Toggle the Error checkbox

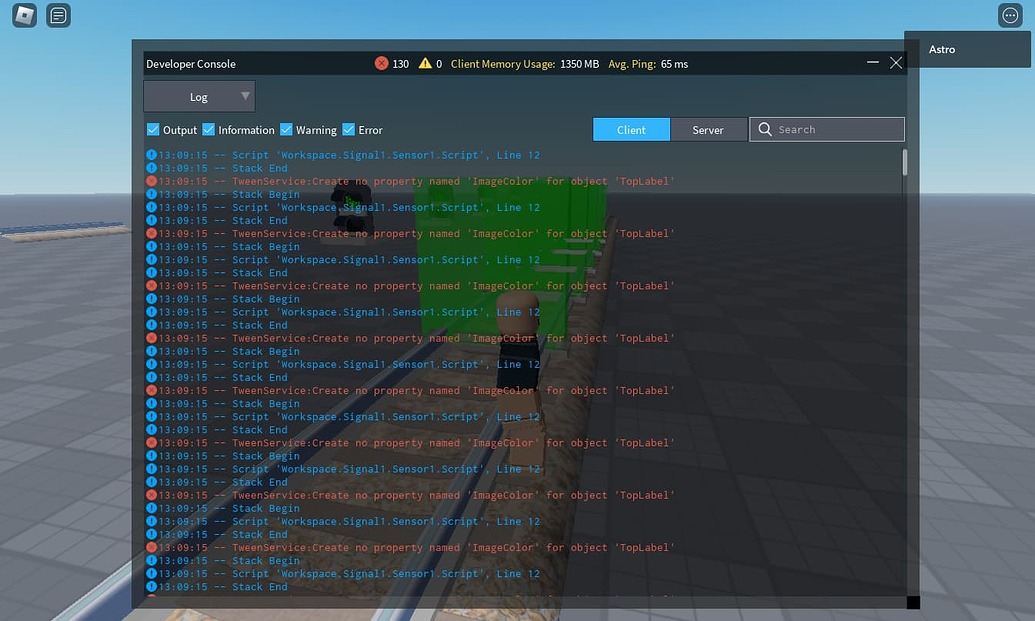349,129
